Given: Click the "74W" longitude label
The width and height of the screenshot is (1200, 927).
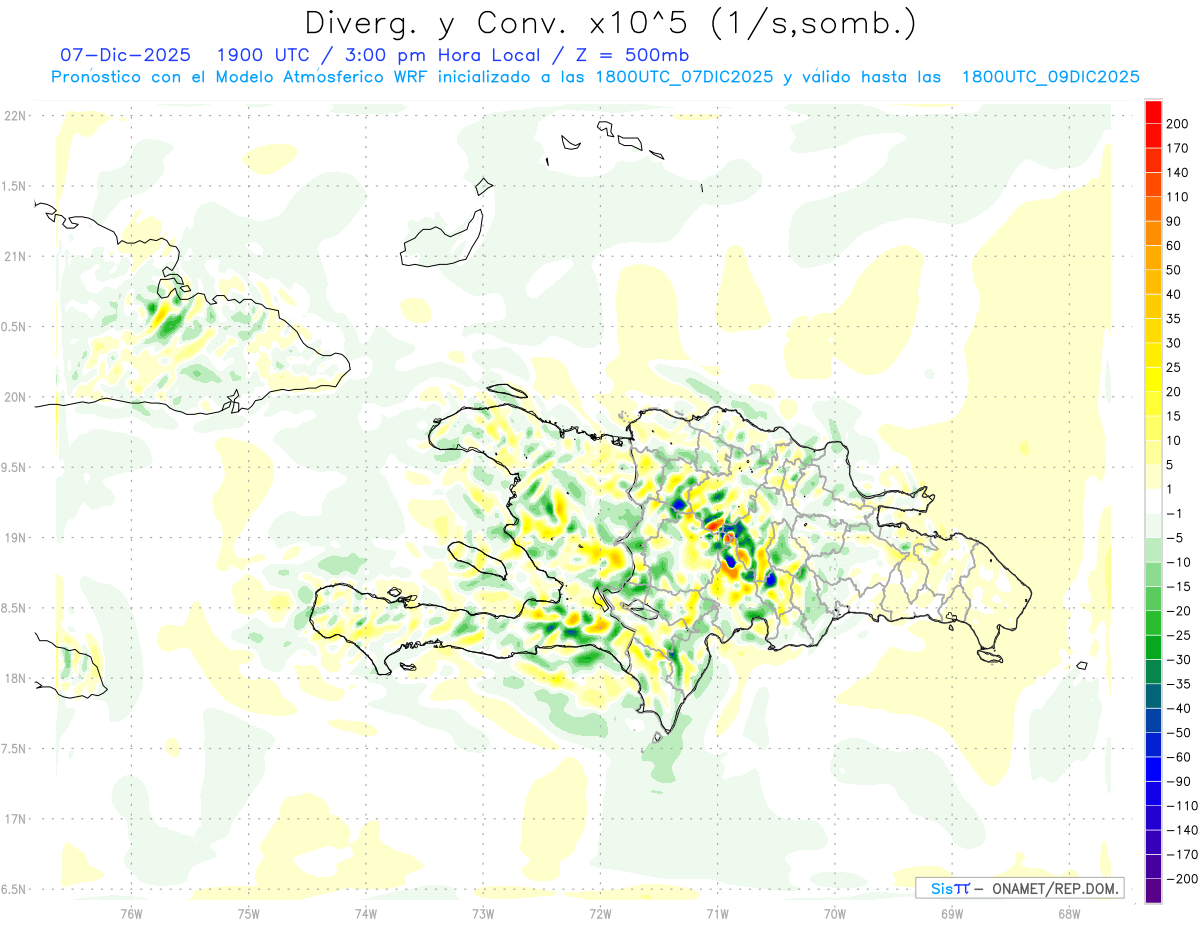Looking at the screenshot, I should pos(366,914).
